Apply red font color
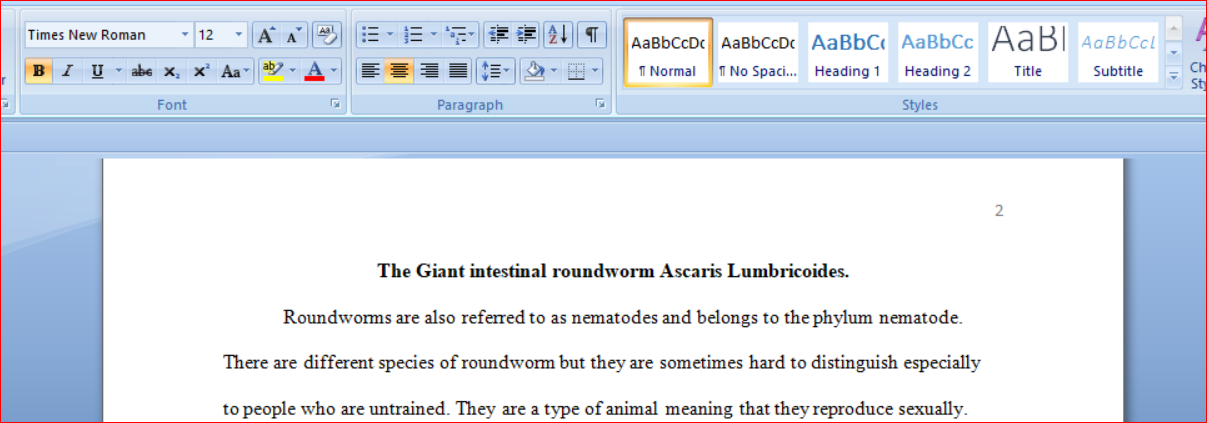Screen dimensions: 1207x423 point(315,71)
